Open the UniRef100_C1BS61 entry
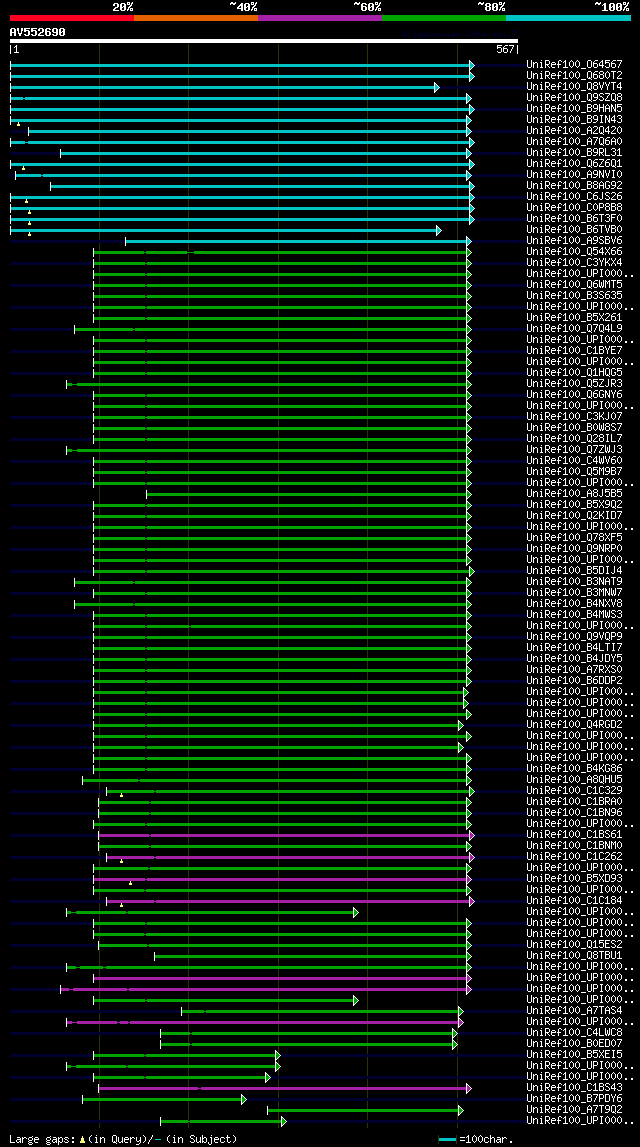640x1147 pixels. [x=574, y=835]
